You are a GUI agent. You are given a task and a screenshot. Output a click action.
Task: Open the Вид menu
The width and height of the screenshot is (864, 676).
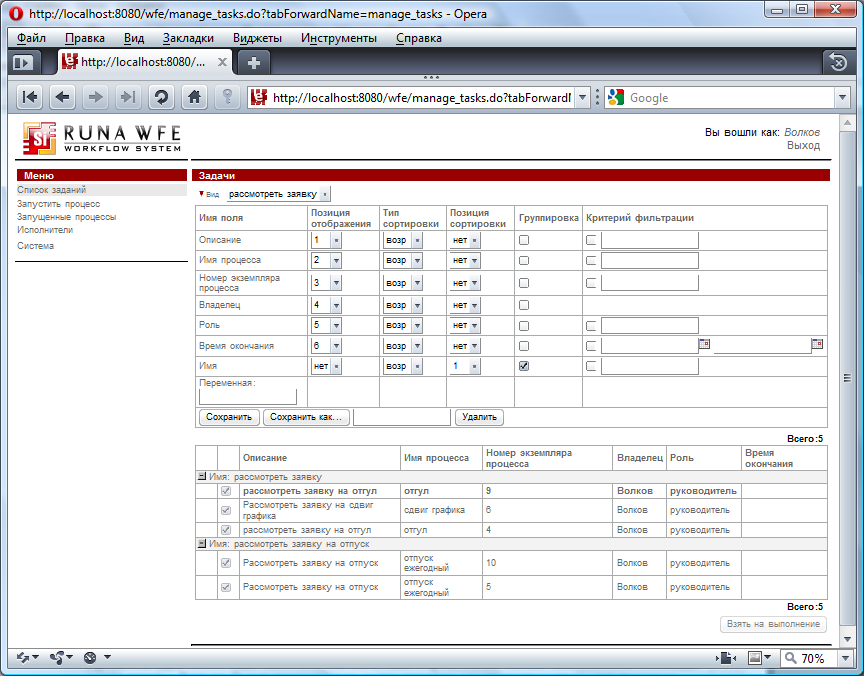[x=134, y=38]
